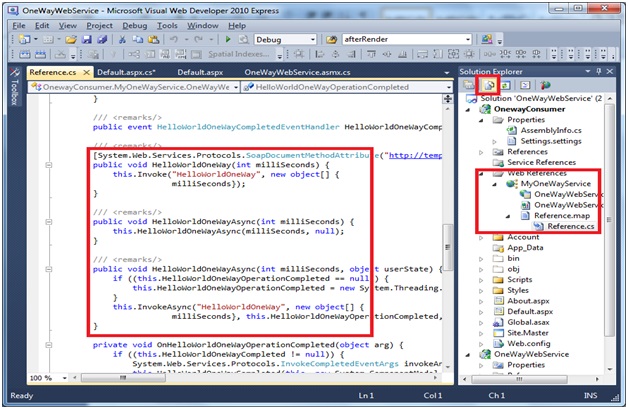This screenshot has width=628, height=409.
Task: Switch to the Default.aspx.cs* tab
Action: [x=127, y=73]
